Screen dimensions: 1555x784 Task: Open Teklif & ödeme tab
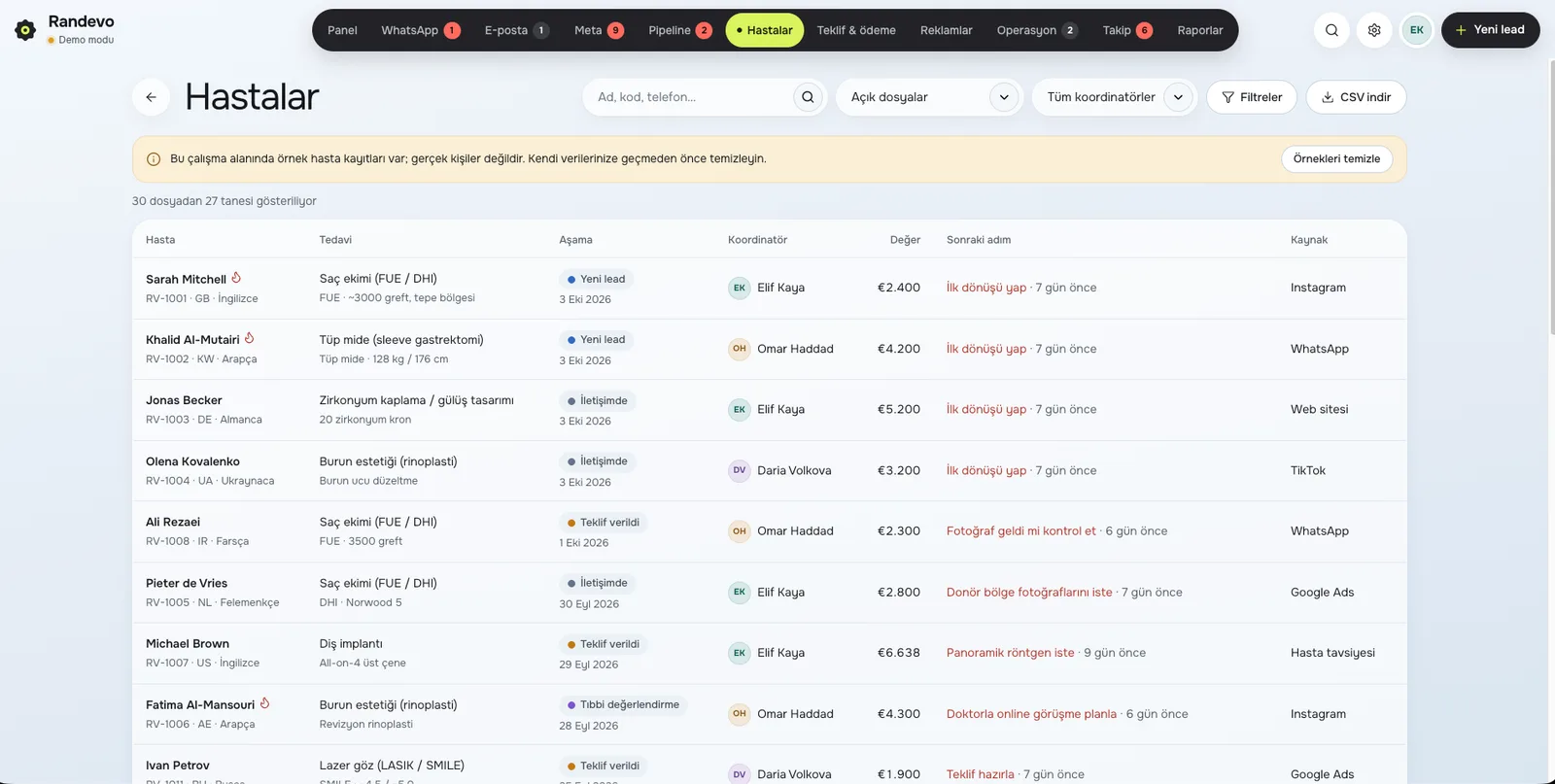(x=856, y=30)
